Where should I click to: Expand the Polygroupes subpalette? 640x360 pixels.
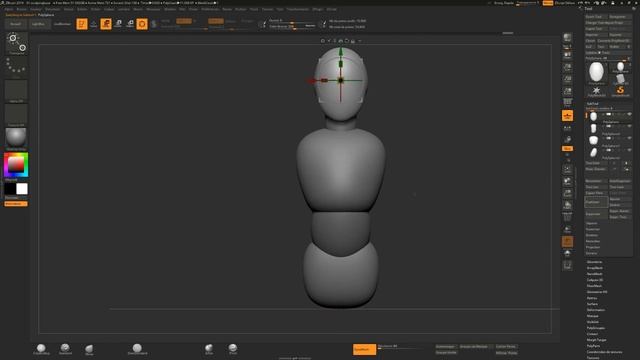pos(596,328)
